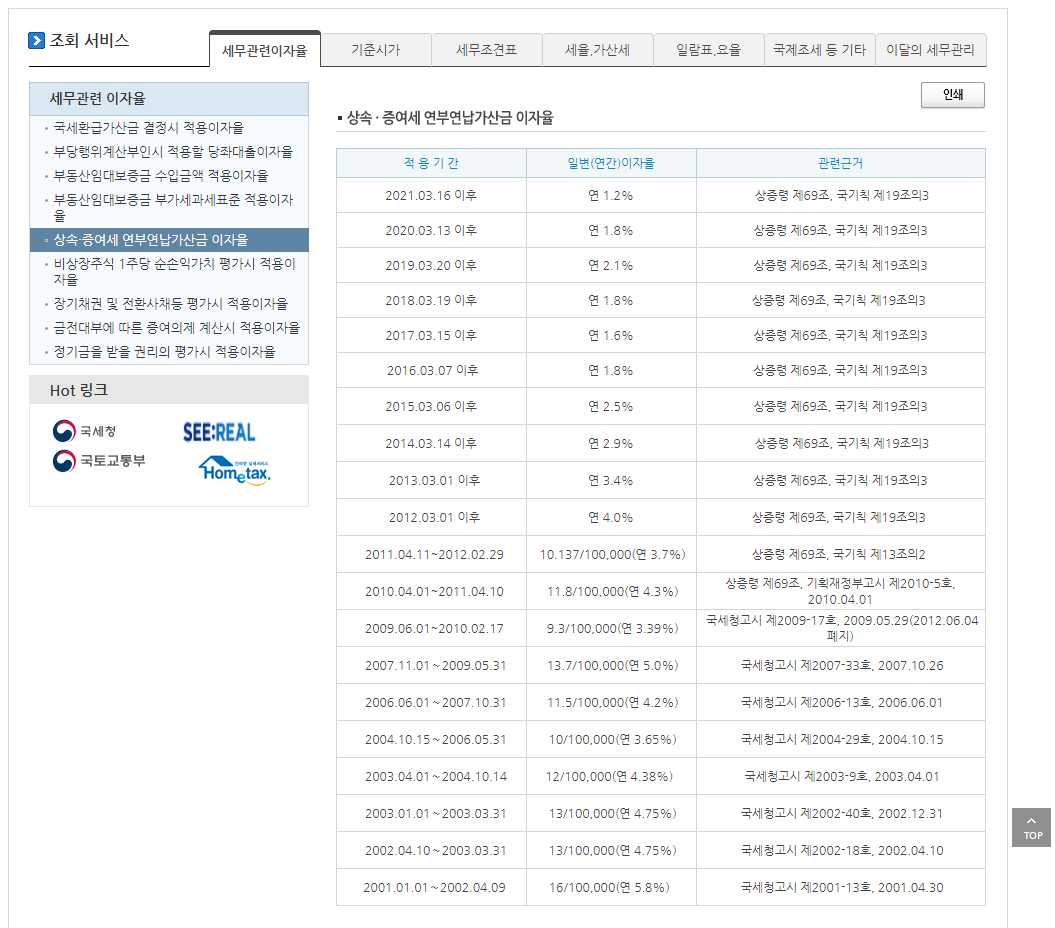Viewport: 1055px width, 928px height.
Task: Click the 일변(연간)이자율 column header
Action: pos(611,163)
